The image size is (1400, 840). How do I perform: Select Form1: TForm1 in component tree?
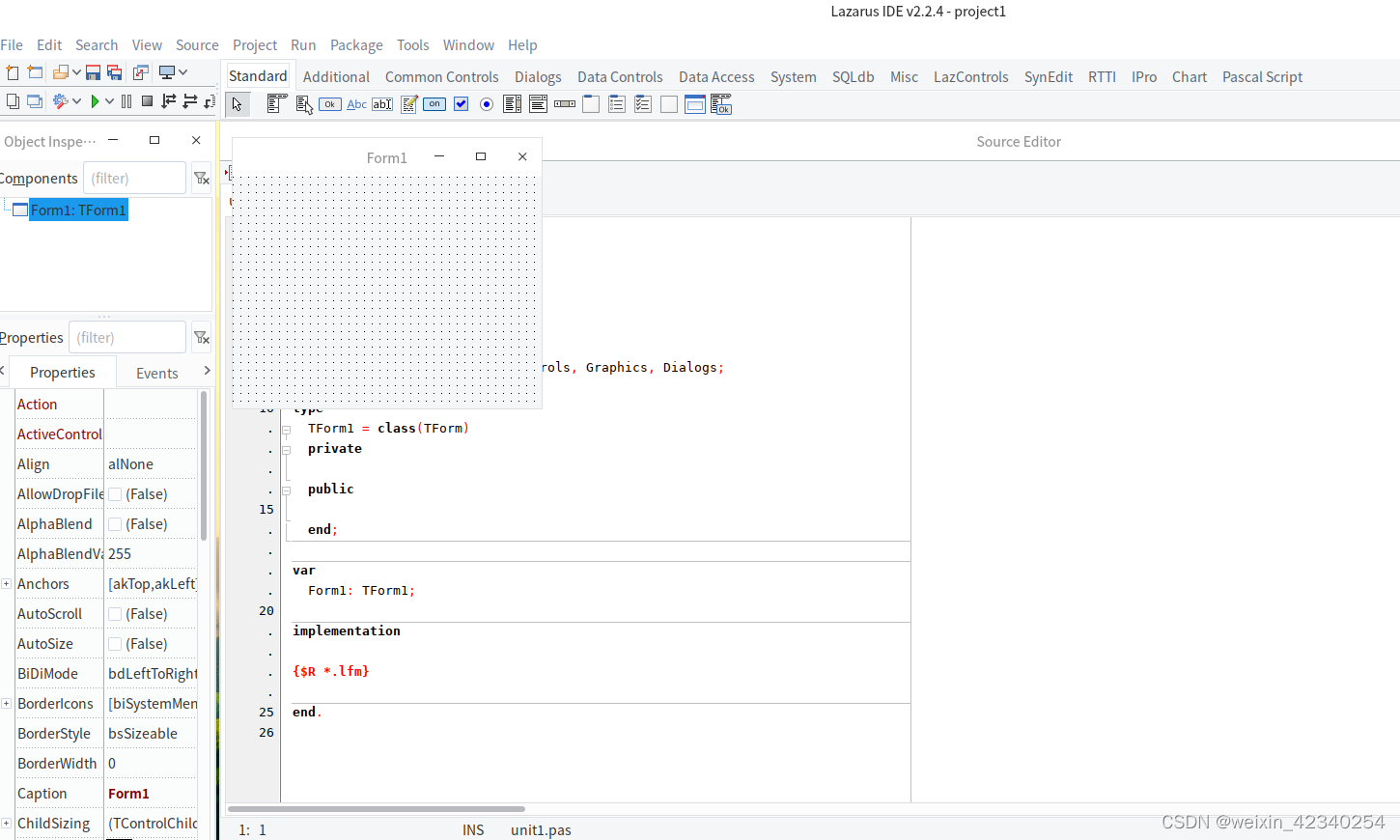click(x=78, y=210)
